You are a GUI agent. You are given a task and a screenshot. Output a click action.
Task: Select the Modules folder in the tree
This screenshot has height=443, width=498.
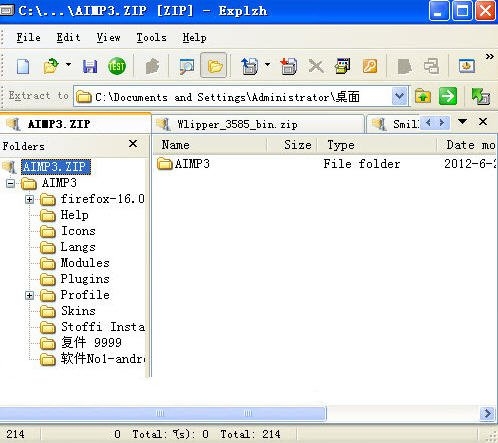pyautogui.click(x=85, y=263)
